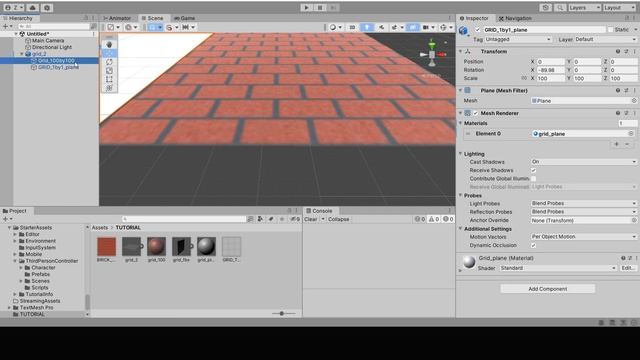
Task: Open the transform component help icon
Action: 618,51
